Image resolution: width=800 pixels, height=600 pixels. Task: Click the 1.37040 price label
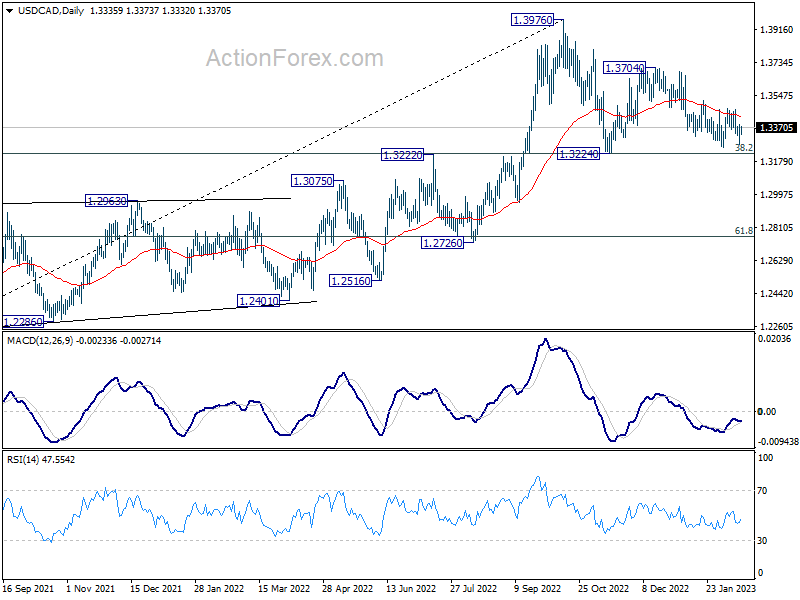click(x=624, y=67)
